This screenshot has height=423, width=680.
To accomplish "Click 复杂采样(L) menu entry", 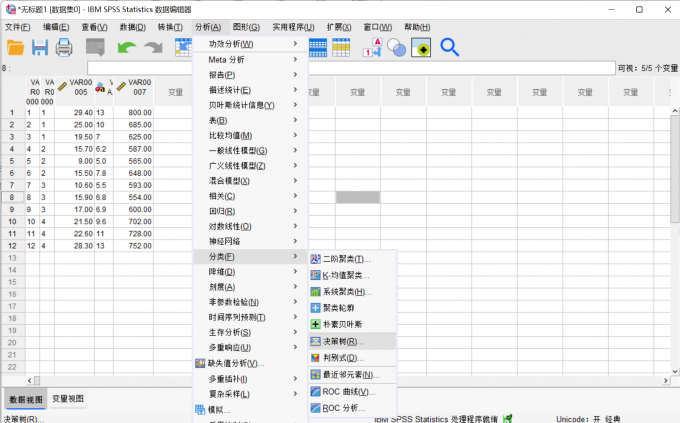I will pyautogui.click(x=250, y=394).
